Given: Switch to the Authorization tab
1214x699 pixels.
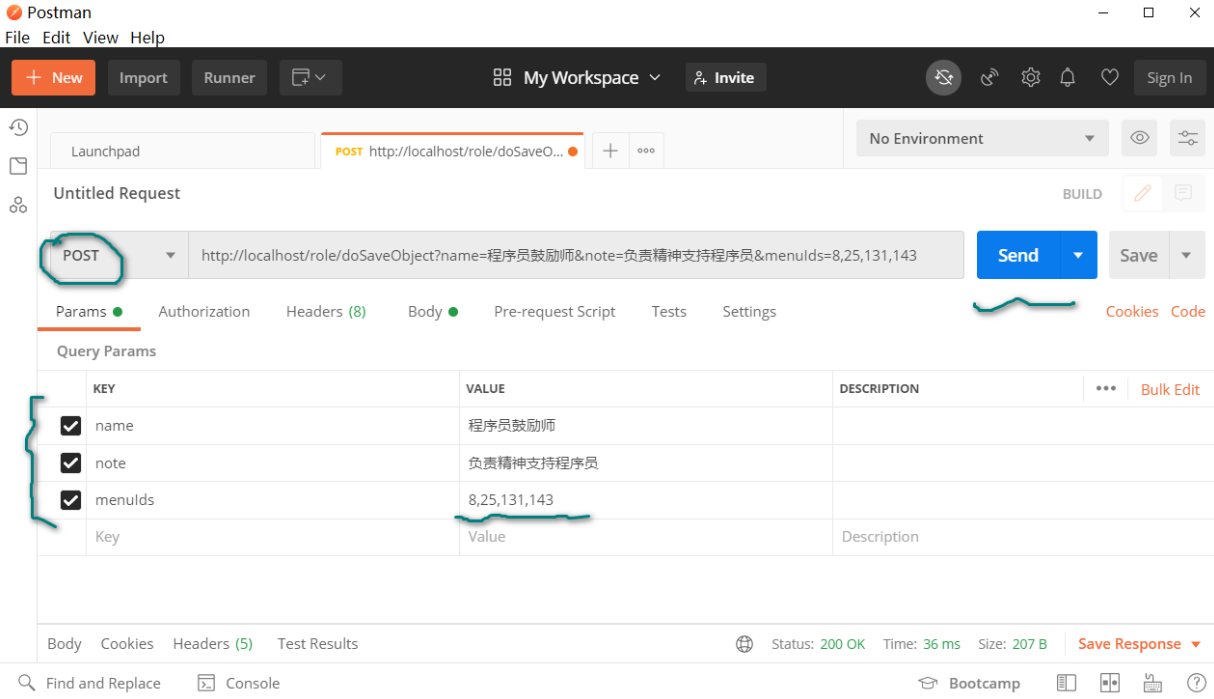Looking at the screenshot, I should click(x=204, y=311).
